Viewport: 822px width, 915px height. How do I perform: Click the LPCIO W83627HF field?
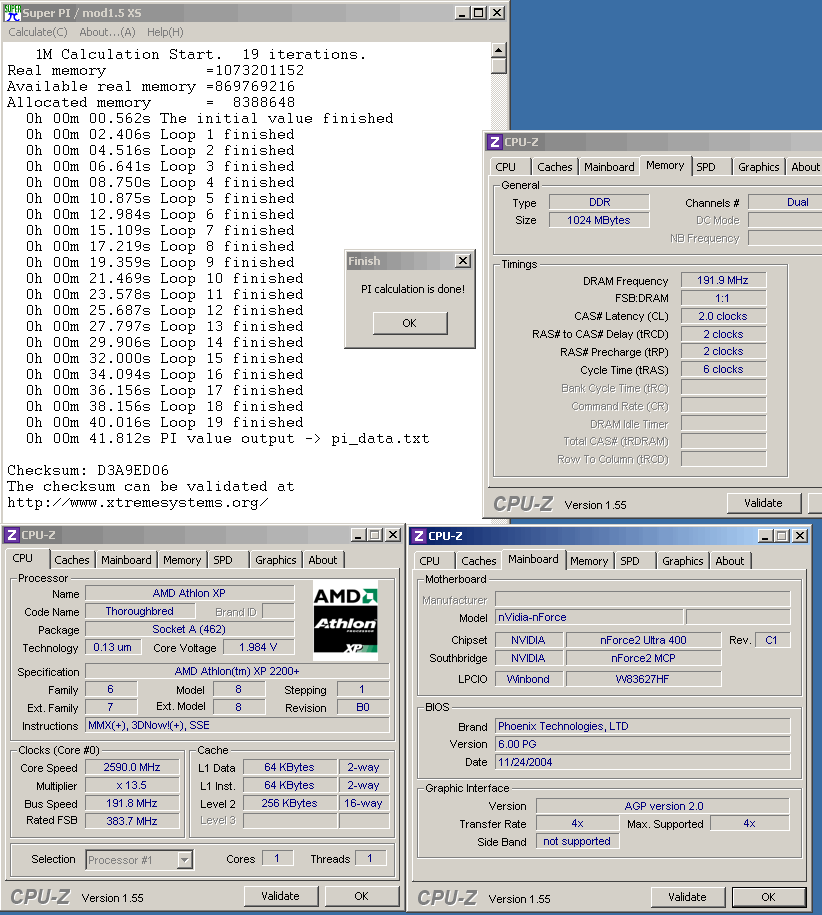(x=643, y=679)
